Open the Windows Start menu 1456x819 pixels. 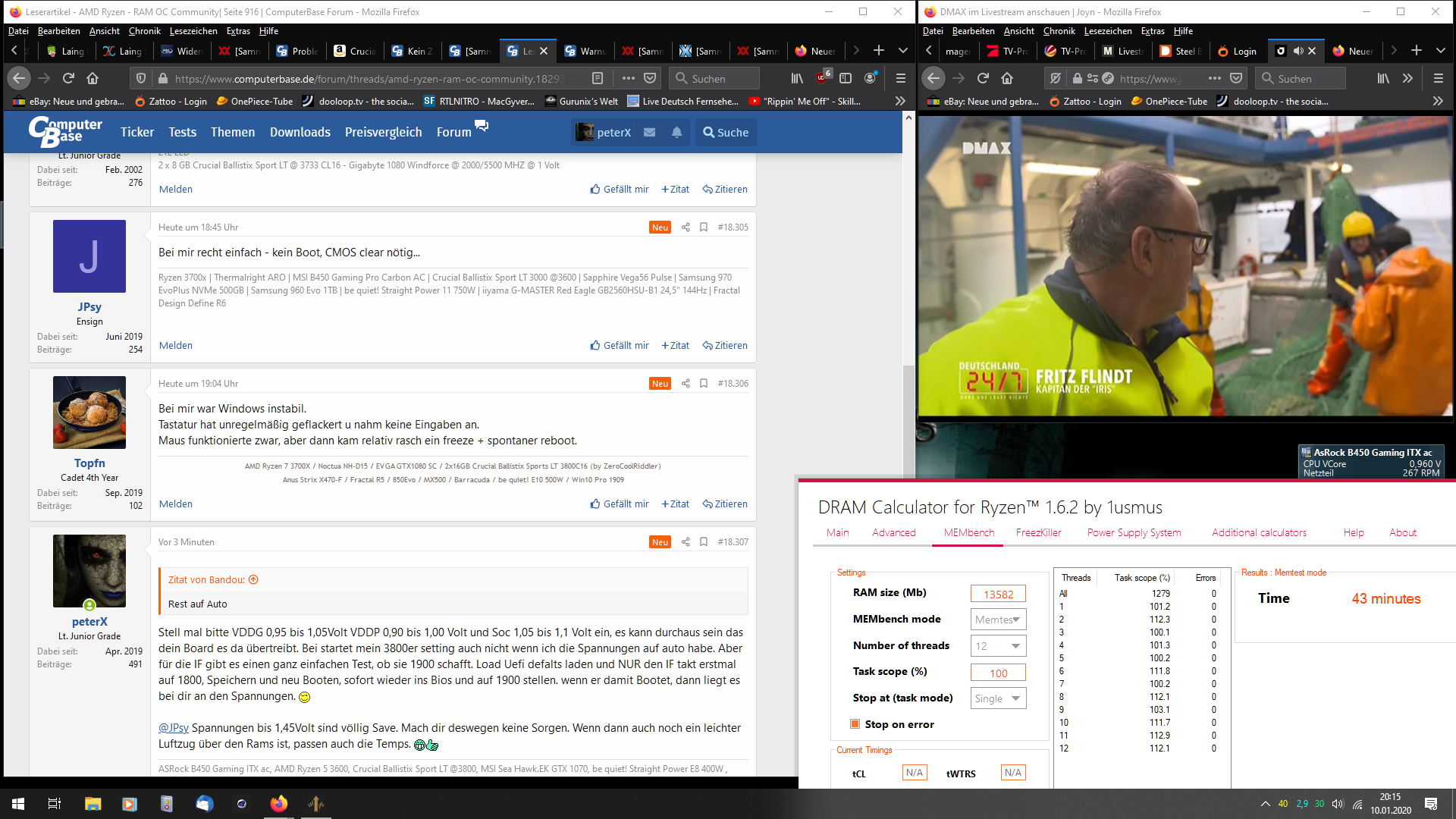[x=18, y=804]
